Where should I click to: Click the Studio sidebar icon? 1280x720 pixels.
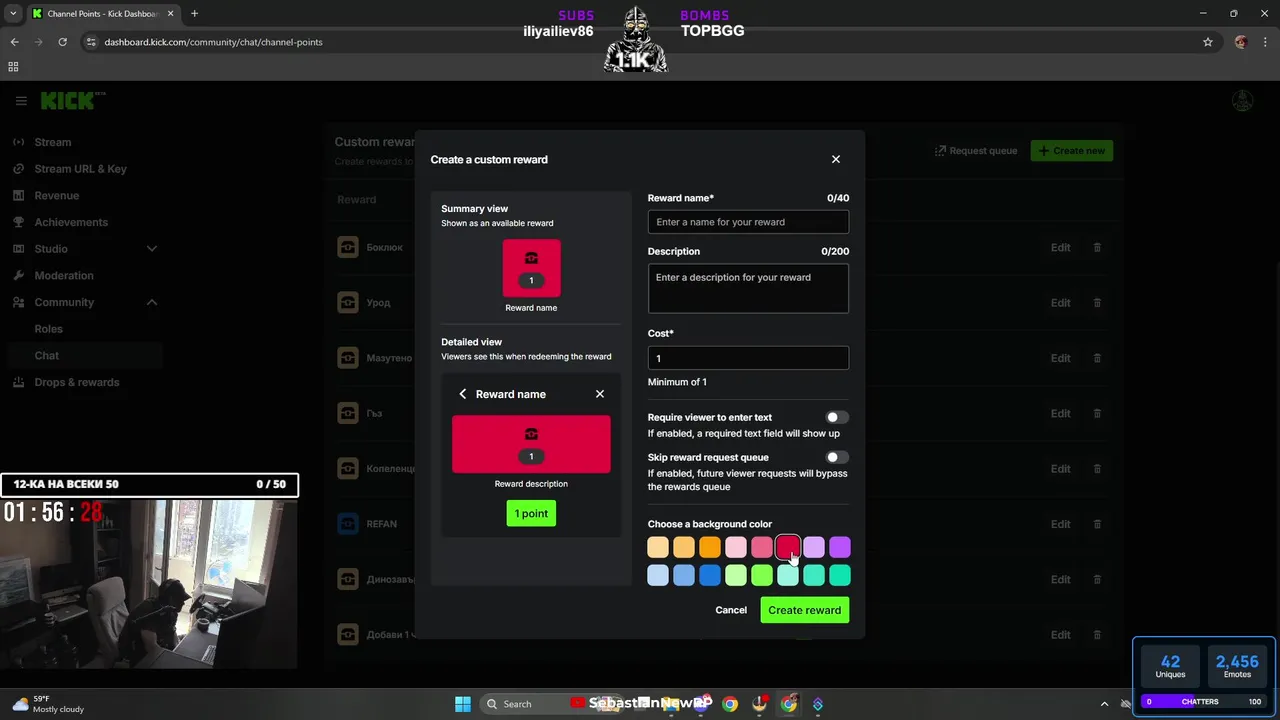point(18,249)
